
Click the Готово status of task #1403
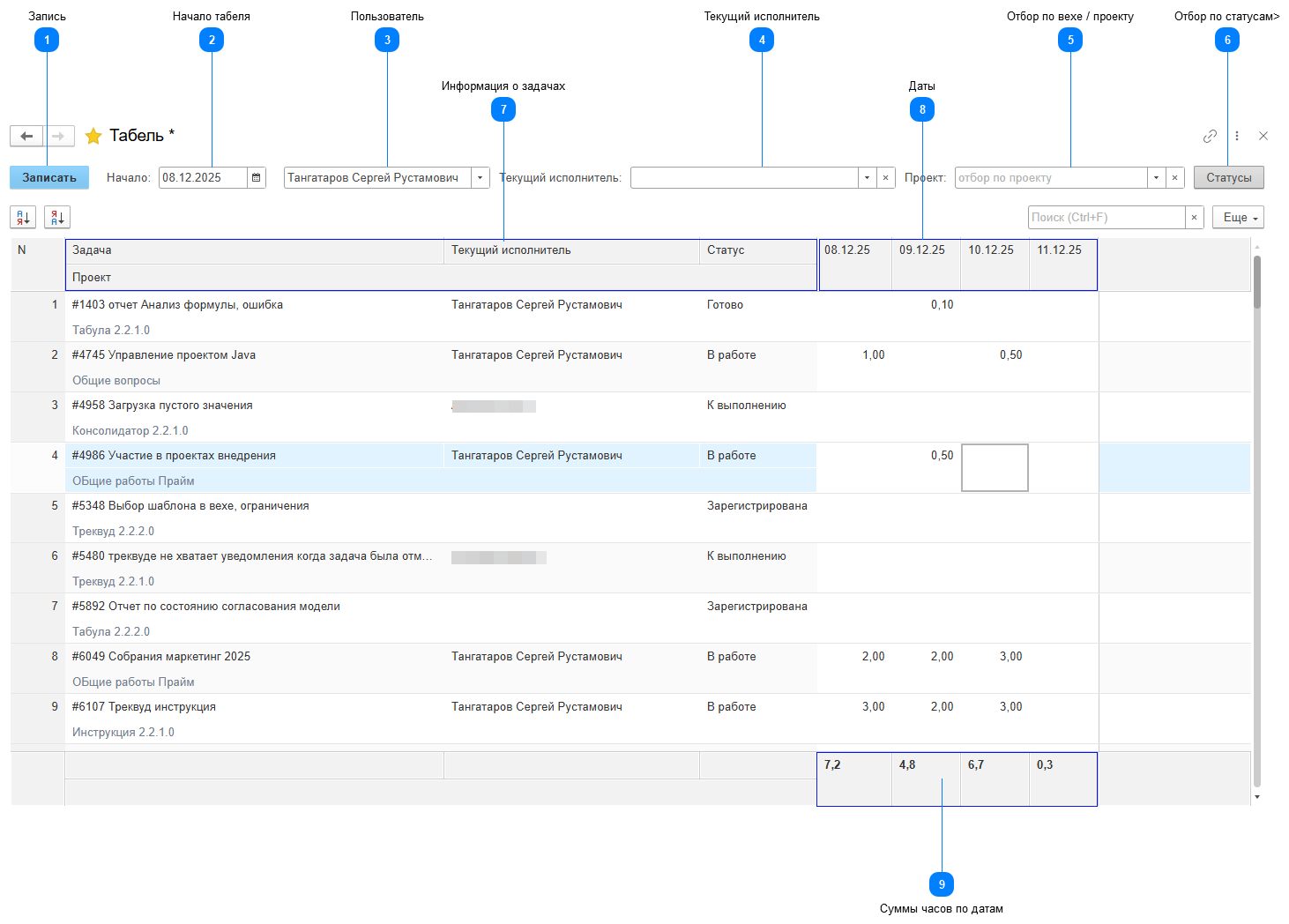click(x=725, y=305)
